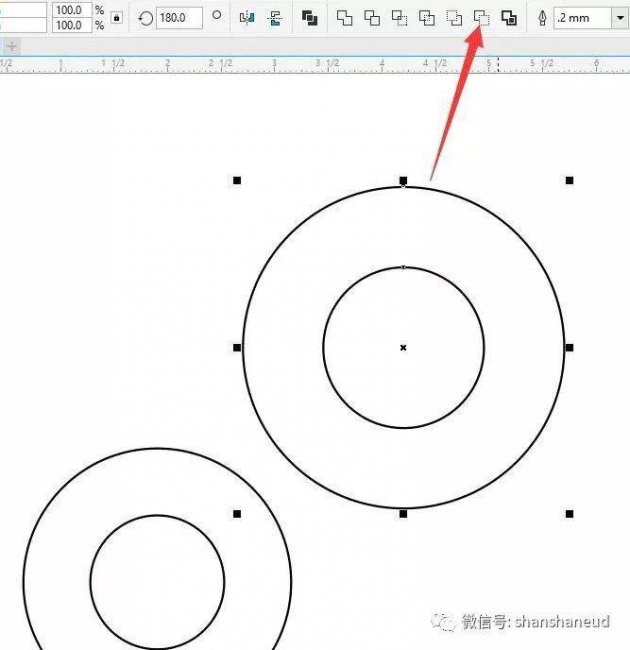Click the top-left selection handle
The width and height of the screenshot is (630, 650).
[237, 180]
